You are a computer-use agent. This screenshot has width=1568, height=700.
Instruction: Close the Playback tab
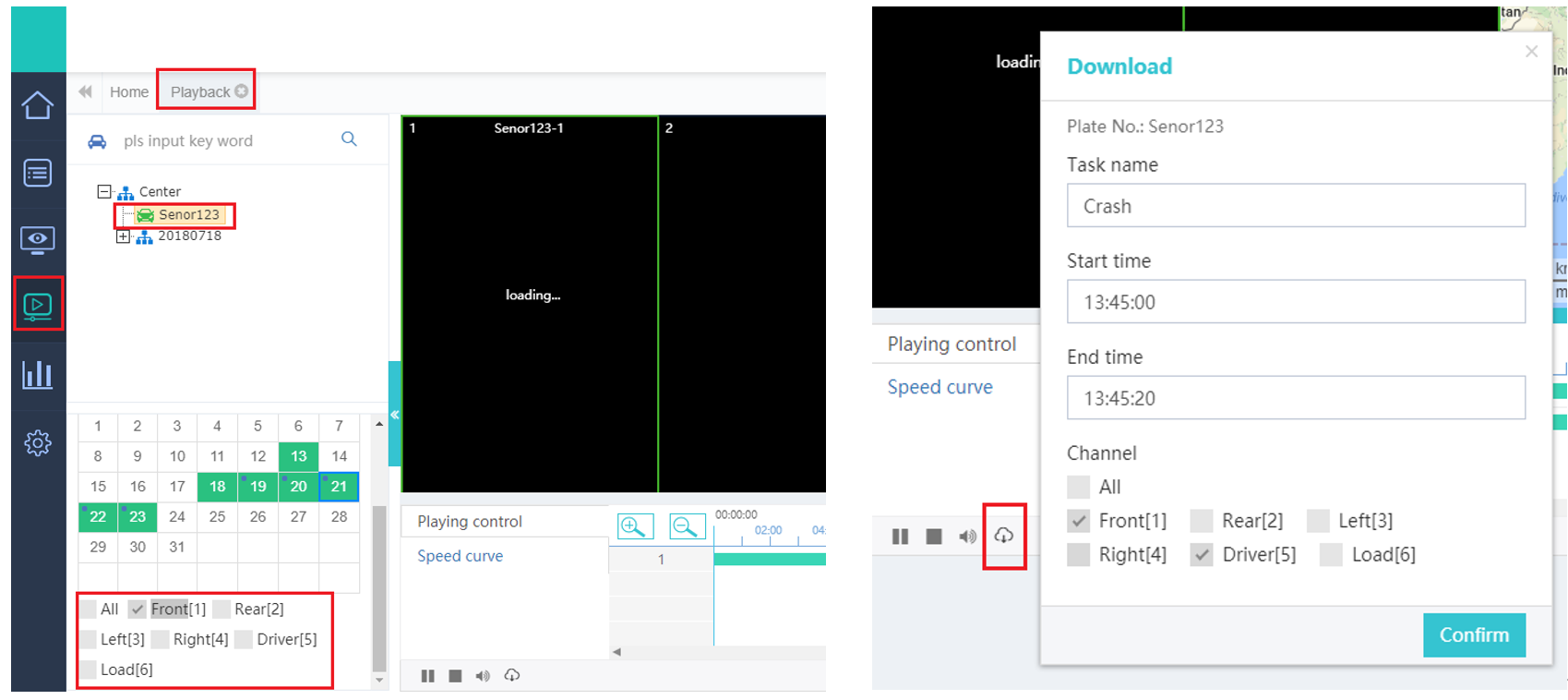pos(242,91)
